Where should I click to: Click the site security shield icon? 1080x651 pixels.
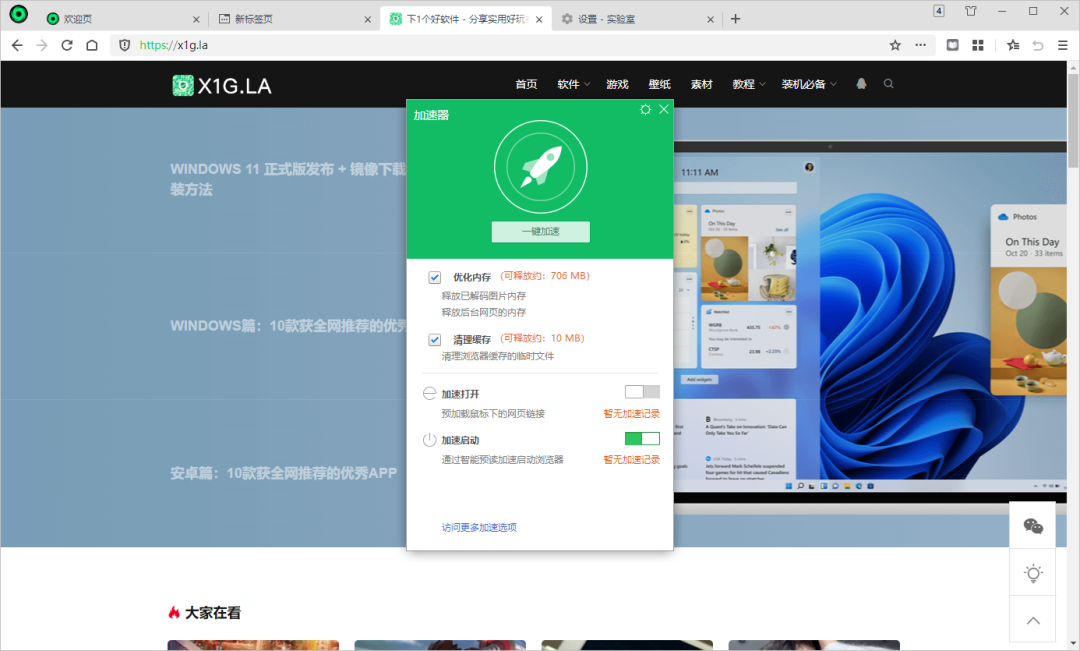coord(125,45)
